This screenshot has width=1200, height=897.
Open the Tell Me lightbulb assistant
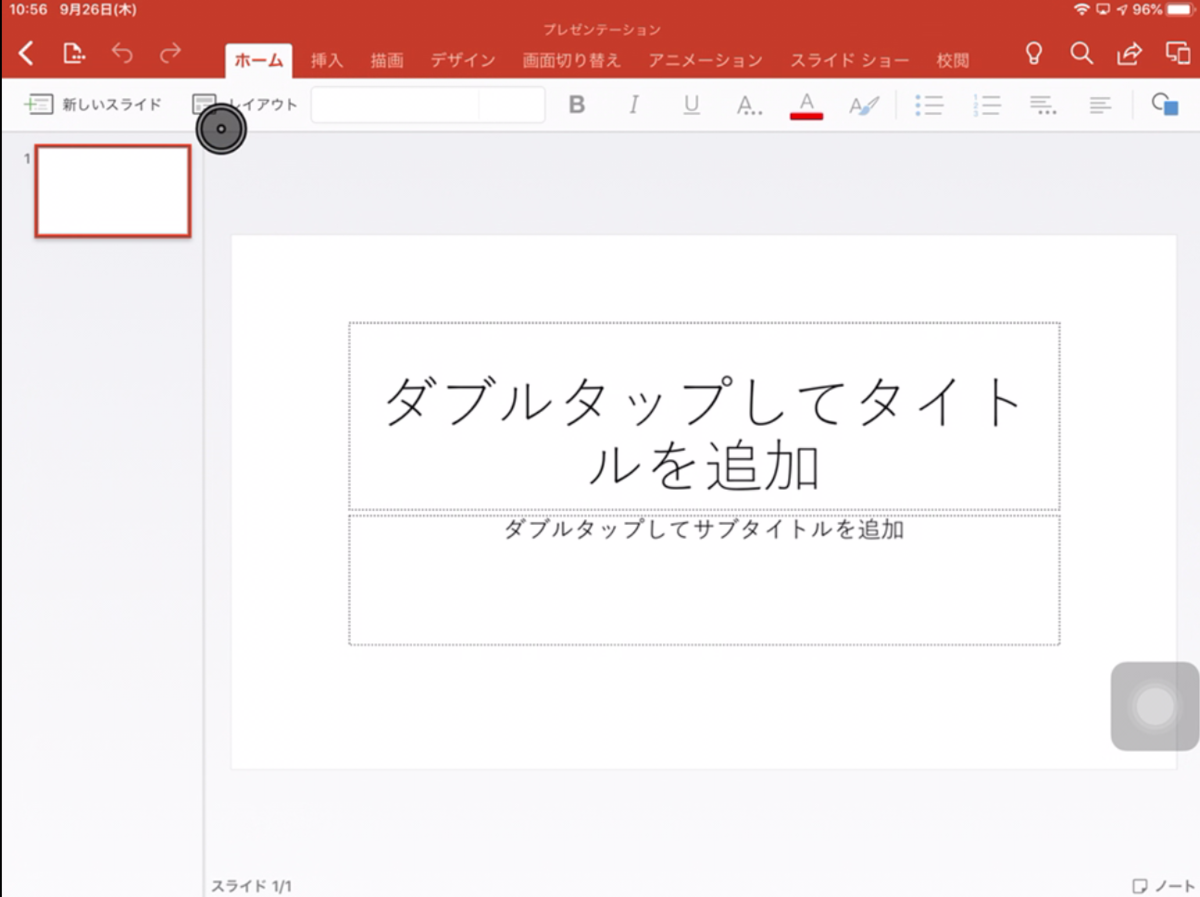tap(1035, 55)
